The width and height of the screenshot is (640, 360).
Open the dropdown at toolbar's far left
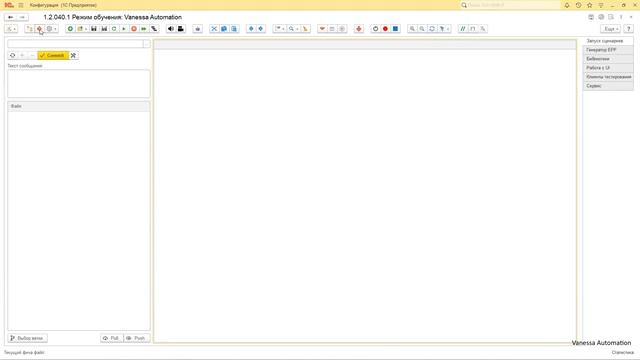coord(11,29)
